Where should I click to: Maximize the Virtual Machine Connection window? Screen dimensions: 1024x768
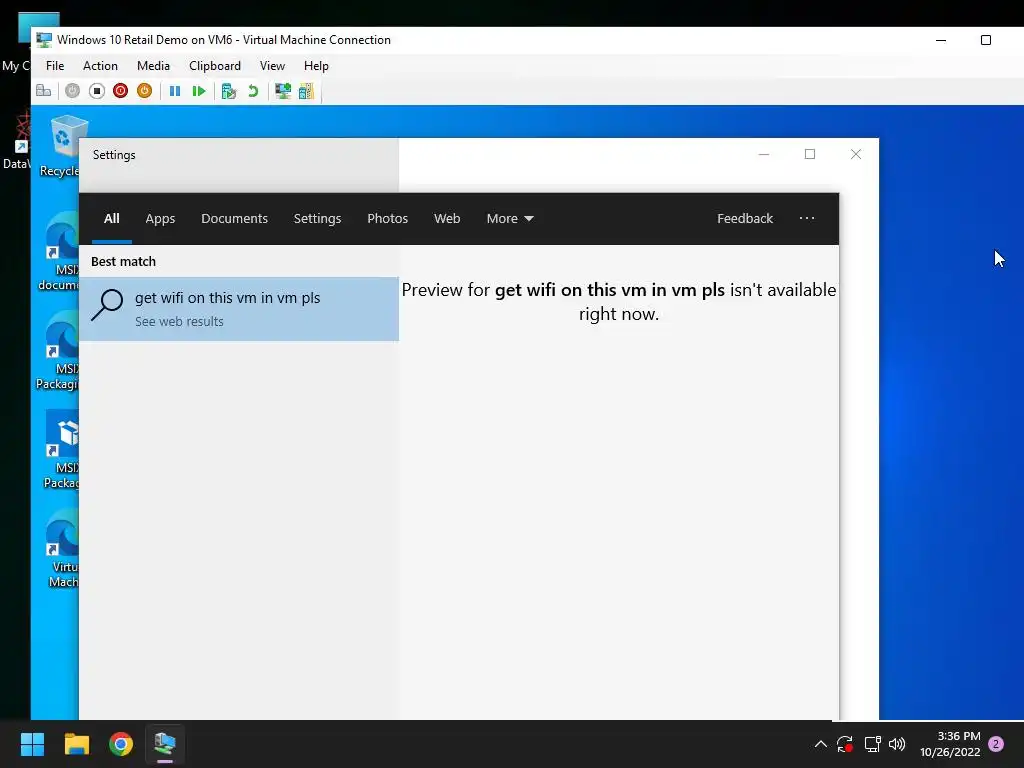point(986,40)
